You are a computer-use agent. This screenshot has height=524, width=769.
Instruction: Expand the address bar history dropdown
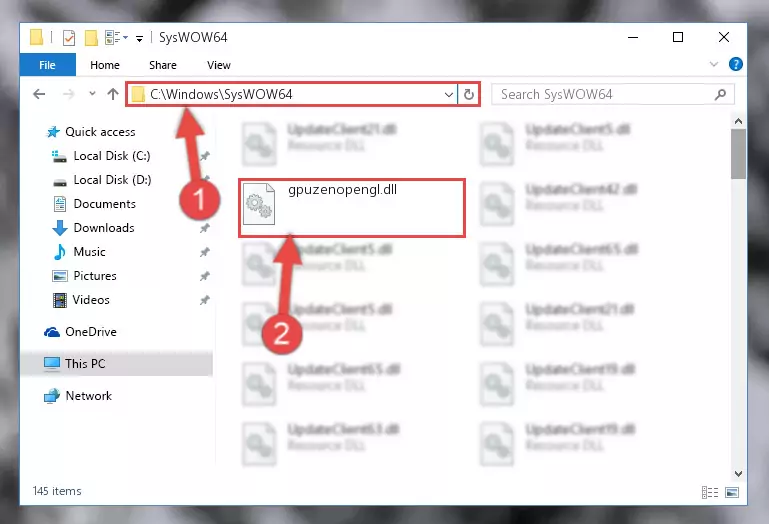(x=448, y=94)
